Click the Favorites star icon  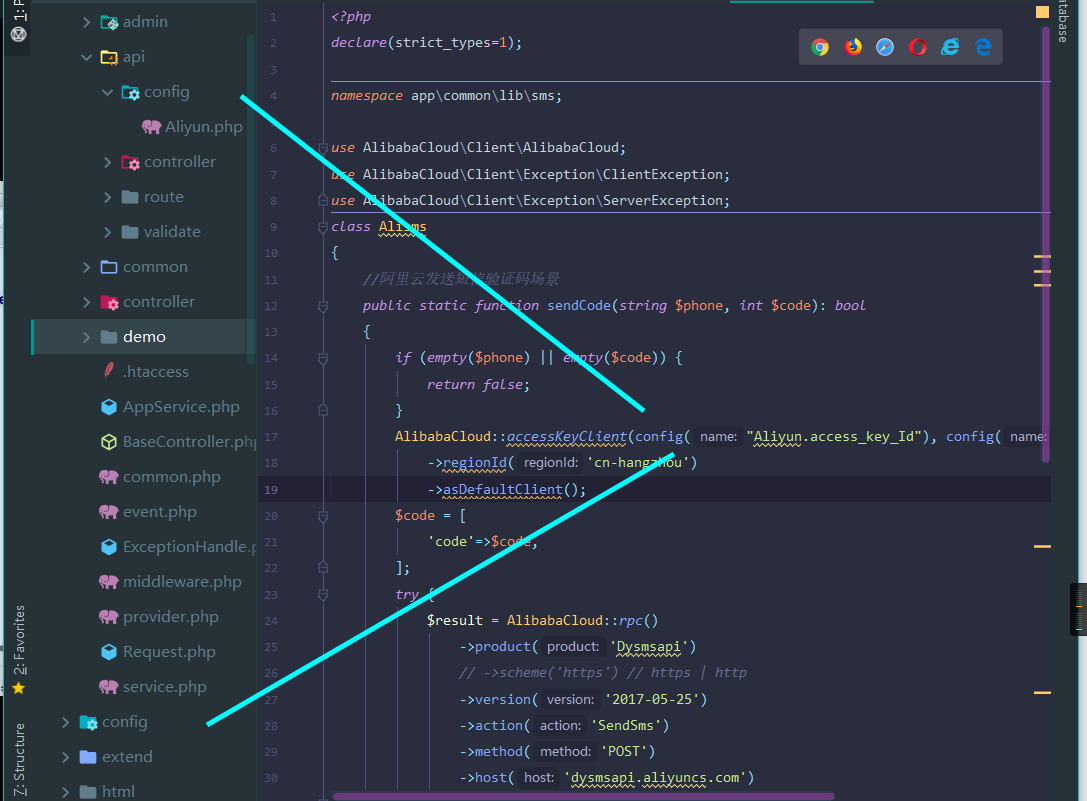(19, 688)
